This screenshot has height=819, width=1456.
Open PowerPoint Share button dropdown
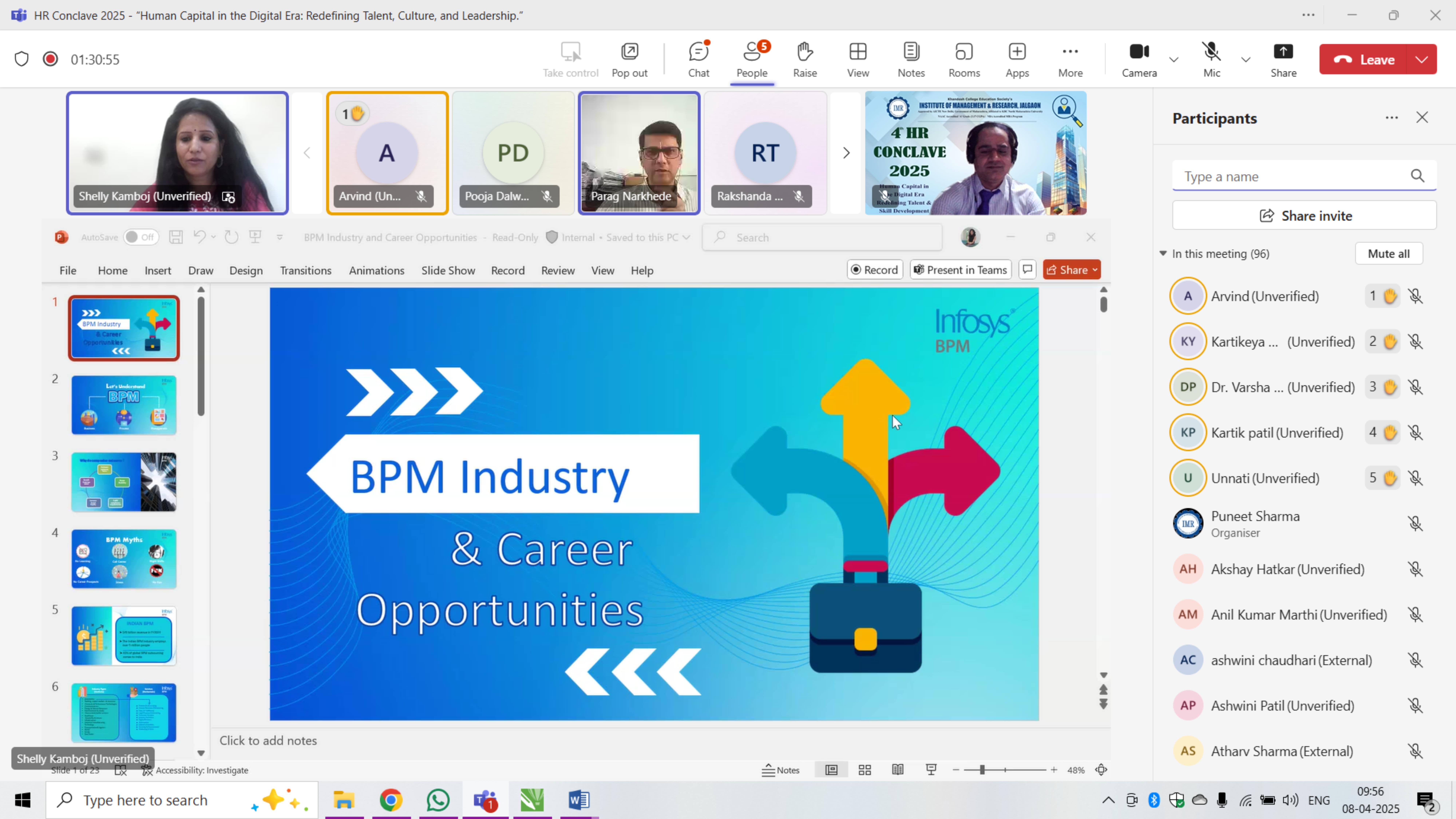tap(1095, 270)
